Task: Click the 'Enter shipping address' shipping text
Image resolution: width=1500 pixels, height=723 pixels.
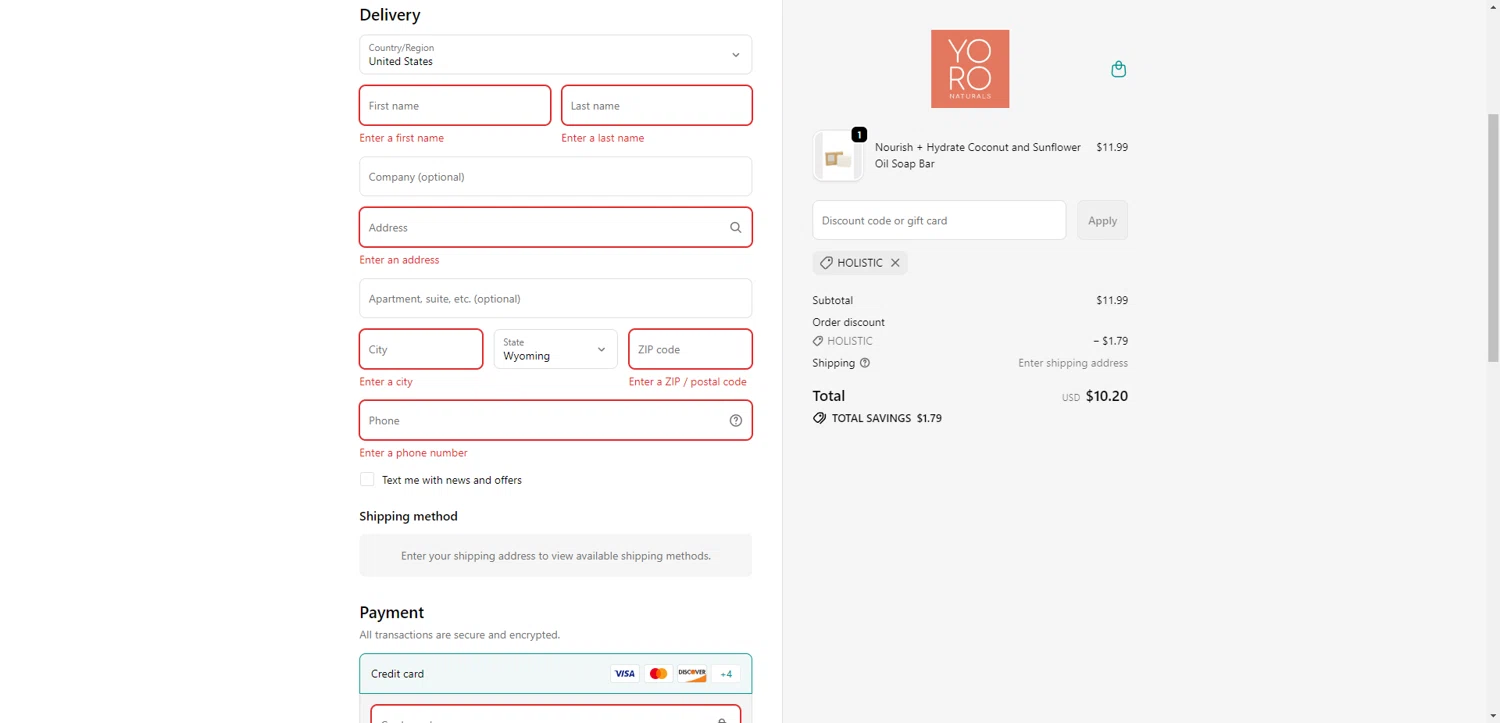Action: 1073,363
